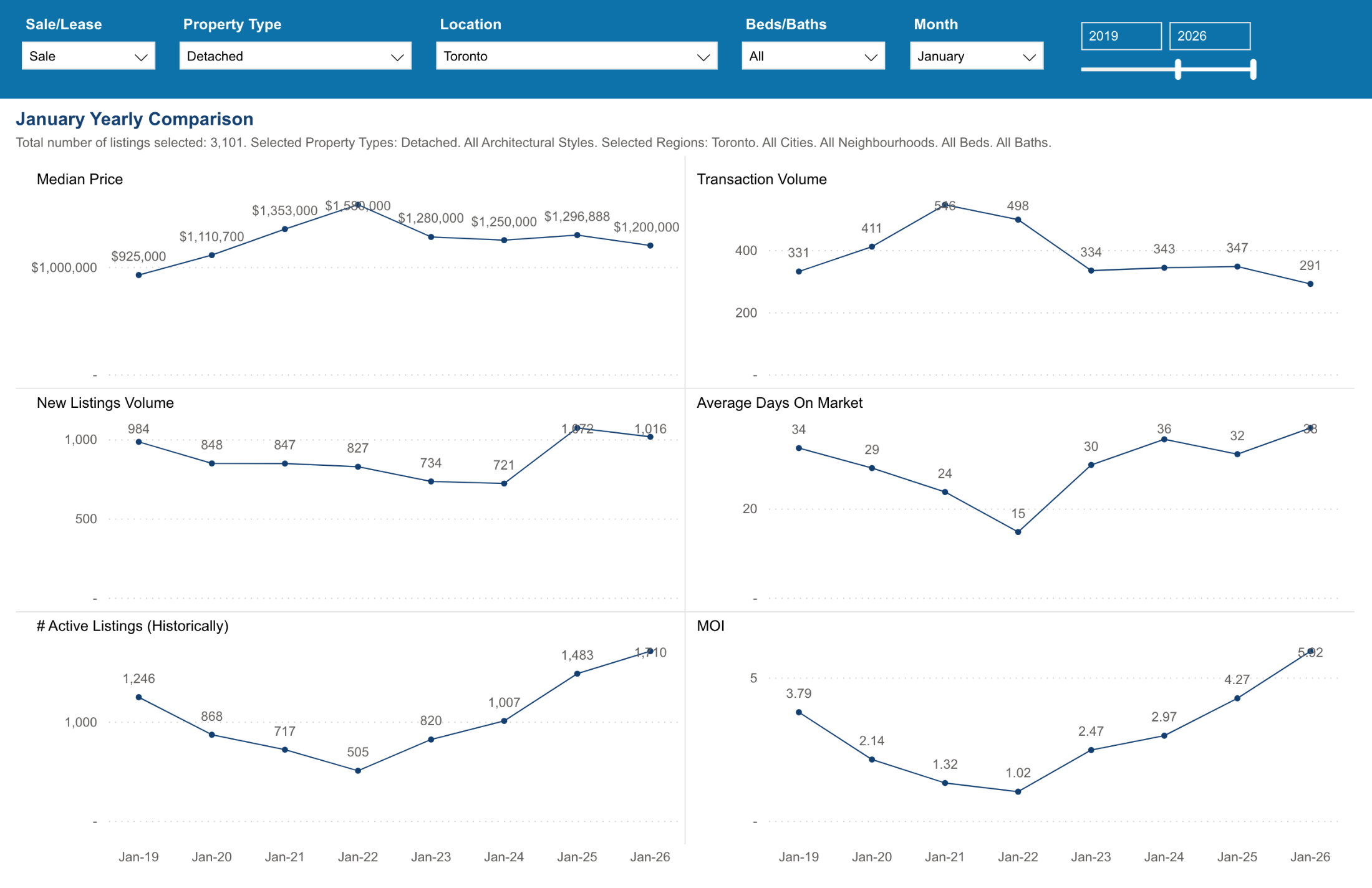Click the 2026 end year field
This screenshot has width=1372, height=888.
(1209, 36)
